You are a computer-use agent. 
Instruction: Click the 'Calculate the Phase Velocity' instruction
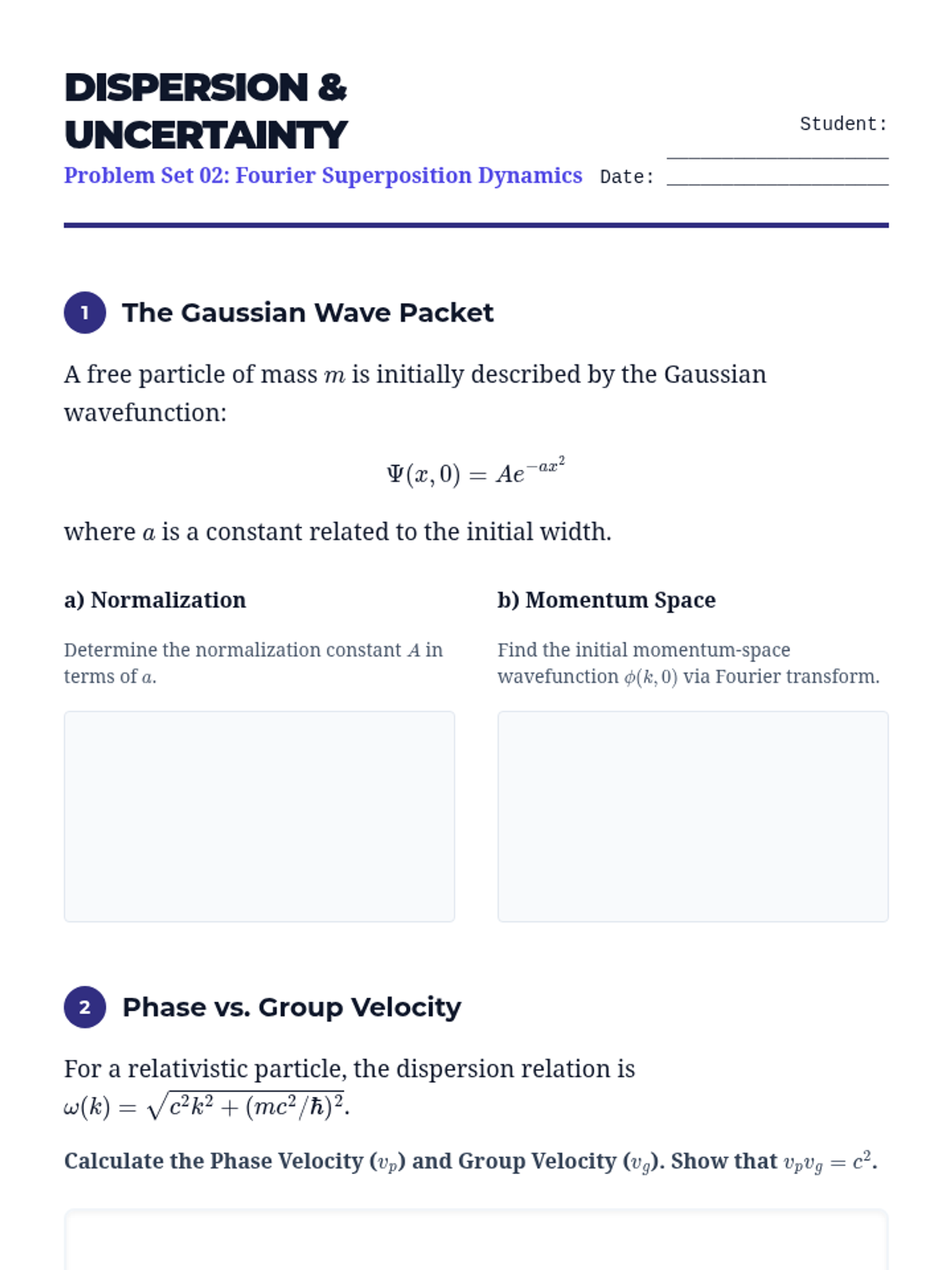click(x=470, y=1161)
